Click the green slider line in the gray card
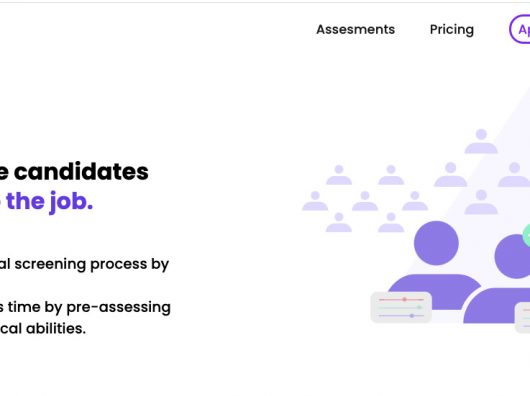530x396 pixels. tap(401, 307)
